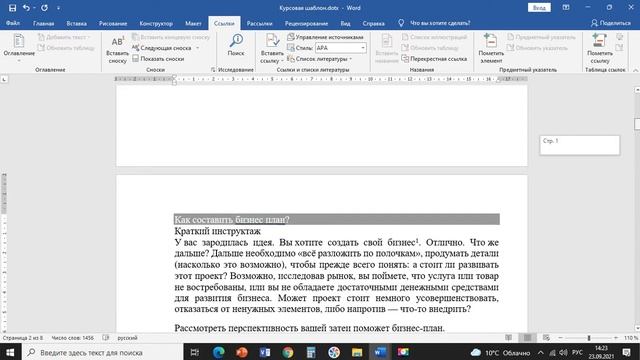Click the line 'Краткий инструктаж'
Screen dimensions: 640x360
click(x=217, y=231)
